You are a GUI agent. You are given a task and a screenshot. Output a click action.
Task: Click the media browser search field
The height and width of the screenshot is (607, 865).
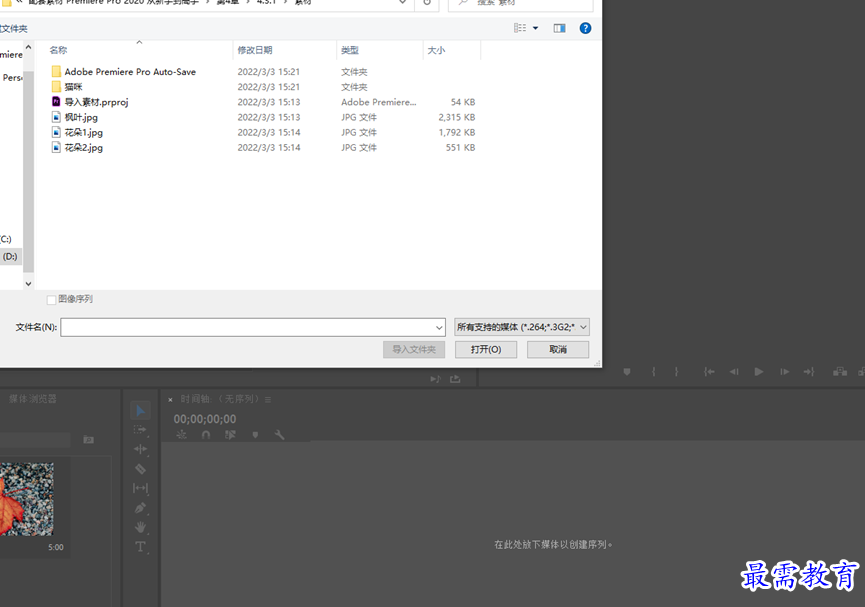[35, 440]
